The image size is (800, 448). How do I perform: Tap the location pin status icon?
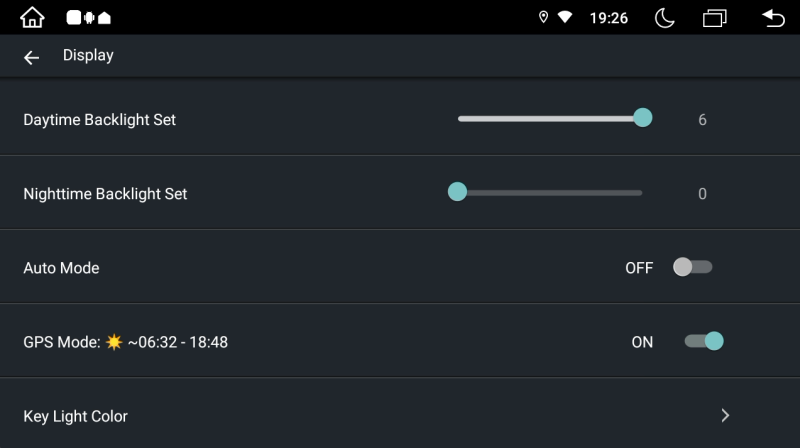[543, 17]
